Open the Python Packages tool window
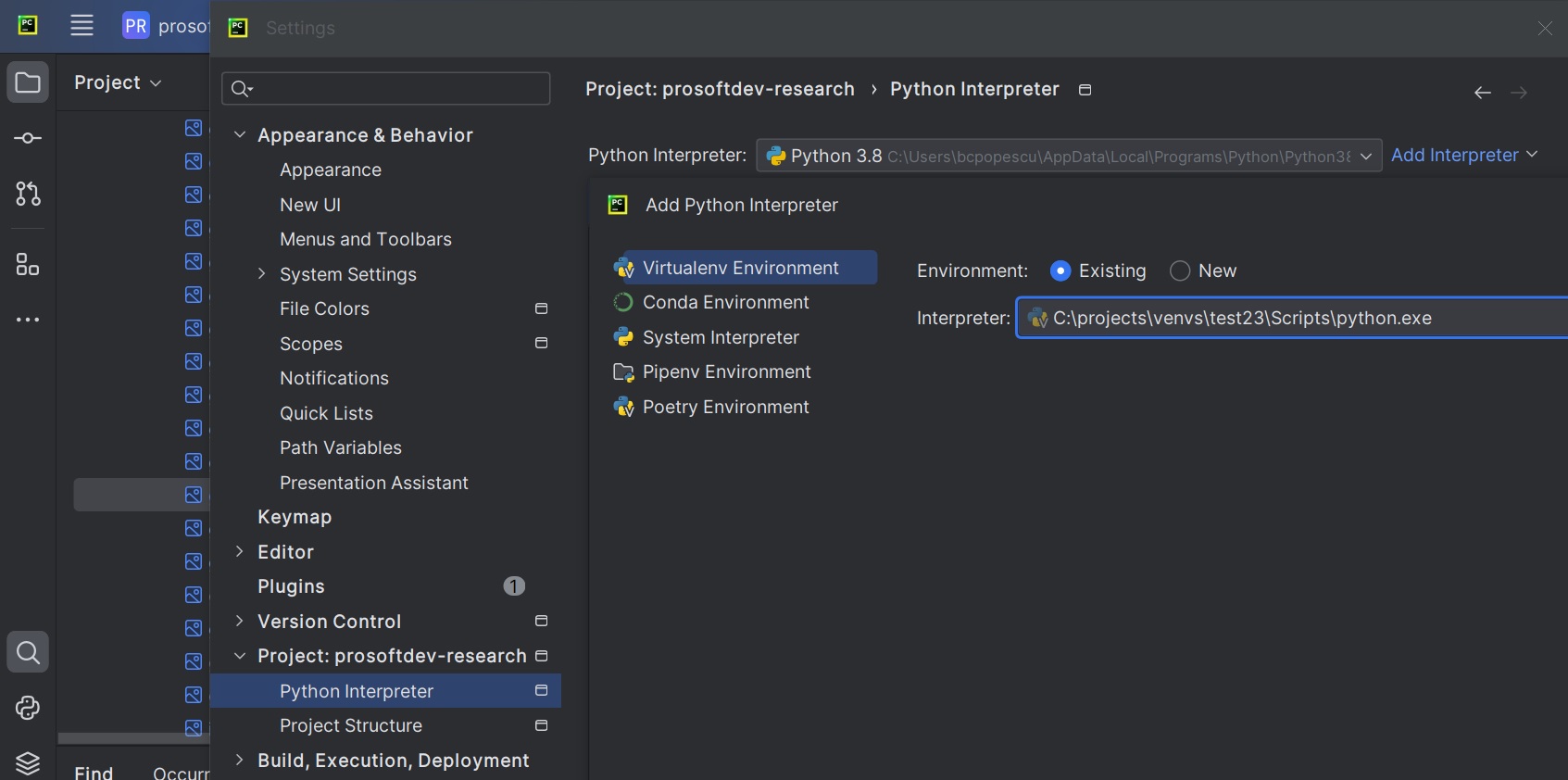The width and height of the screenshot is (1568, 780). [x=28, y=708]
